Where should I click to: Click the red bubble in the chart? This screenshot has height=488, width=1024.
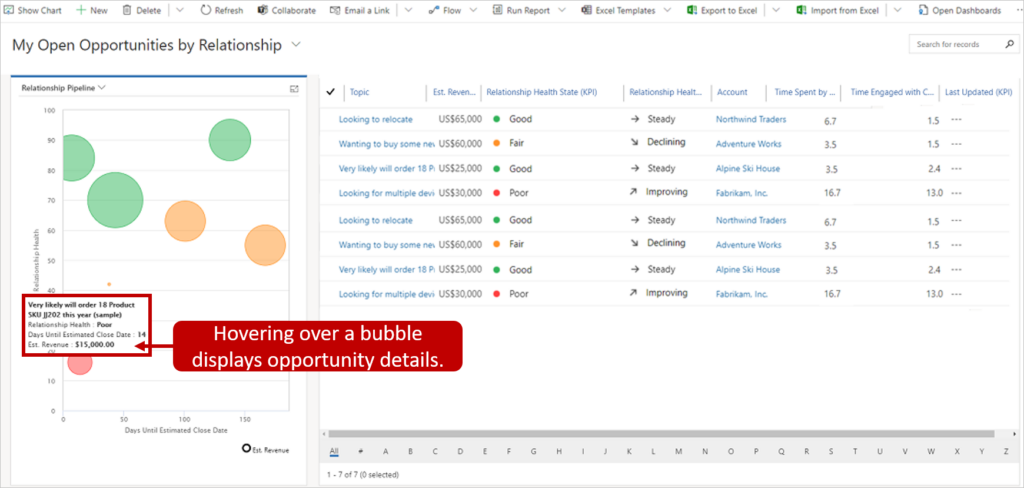tap(80, 363)
